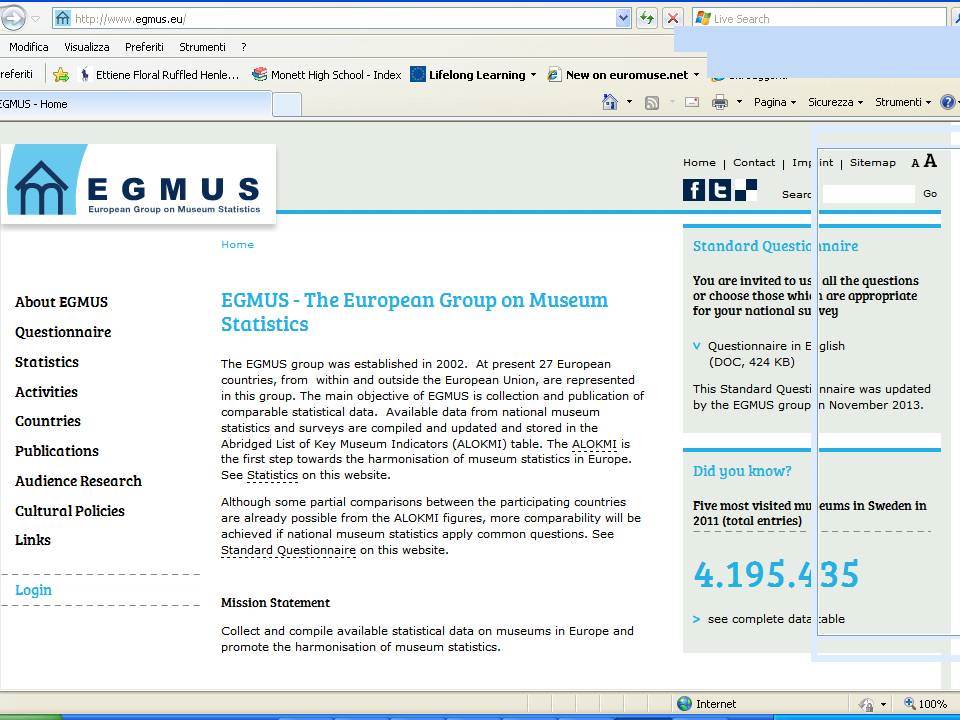This screenshot has height=720, width=960.
Task: Click the underlined Statistics link in the paragraph
Action: [272, 475]
